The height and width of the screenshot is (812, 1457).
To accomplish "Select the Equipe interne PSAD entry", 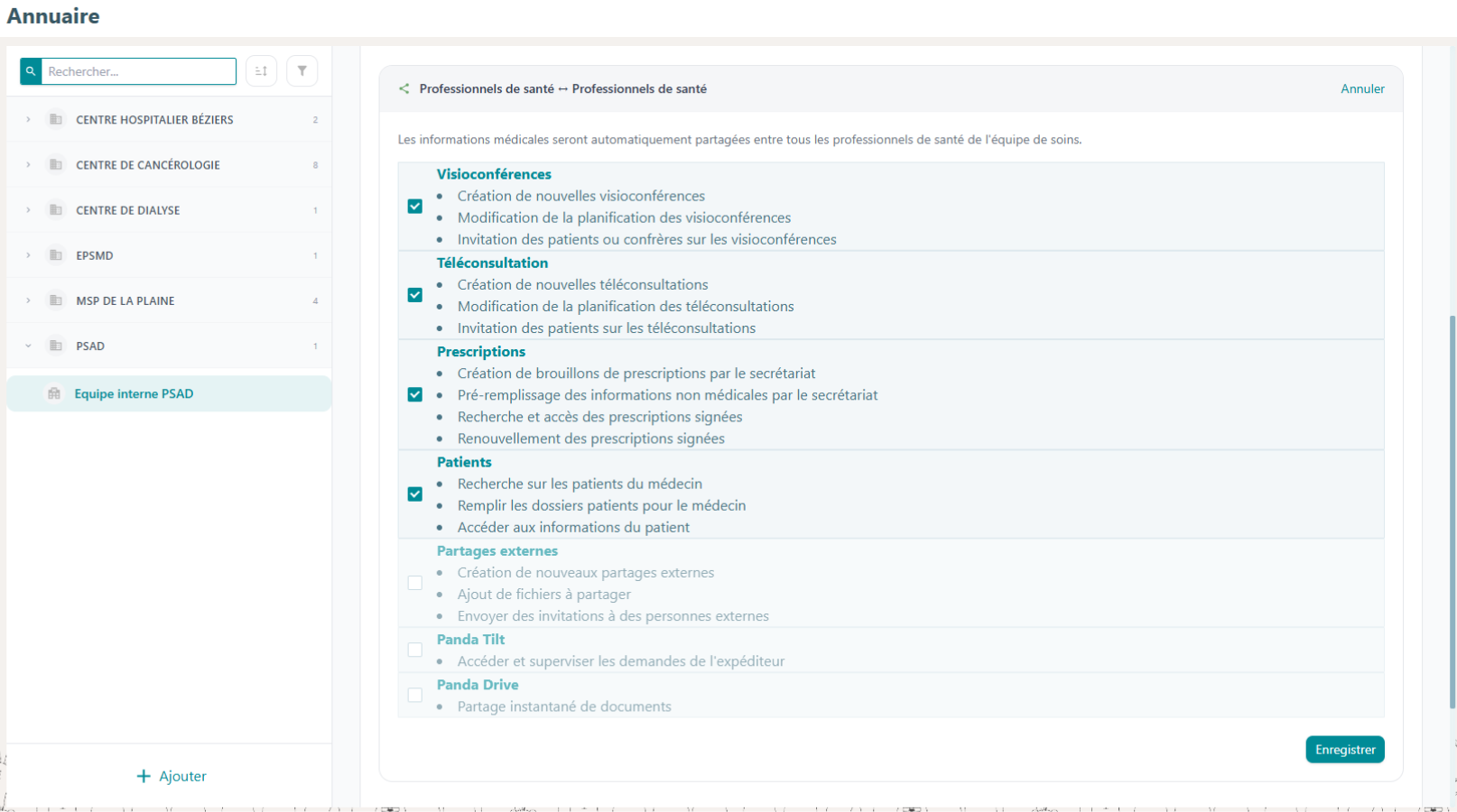I will 170,393.
